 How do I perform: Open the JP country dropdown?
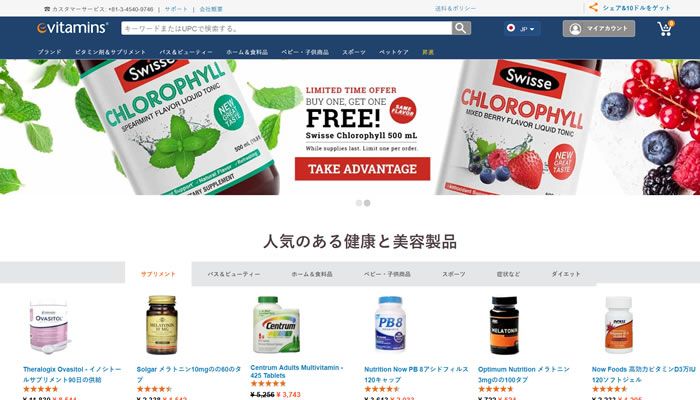(522, 29)
